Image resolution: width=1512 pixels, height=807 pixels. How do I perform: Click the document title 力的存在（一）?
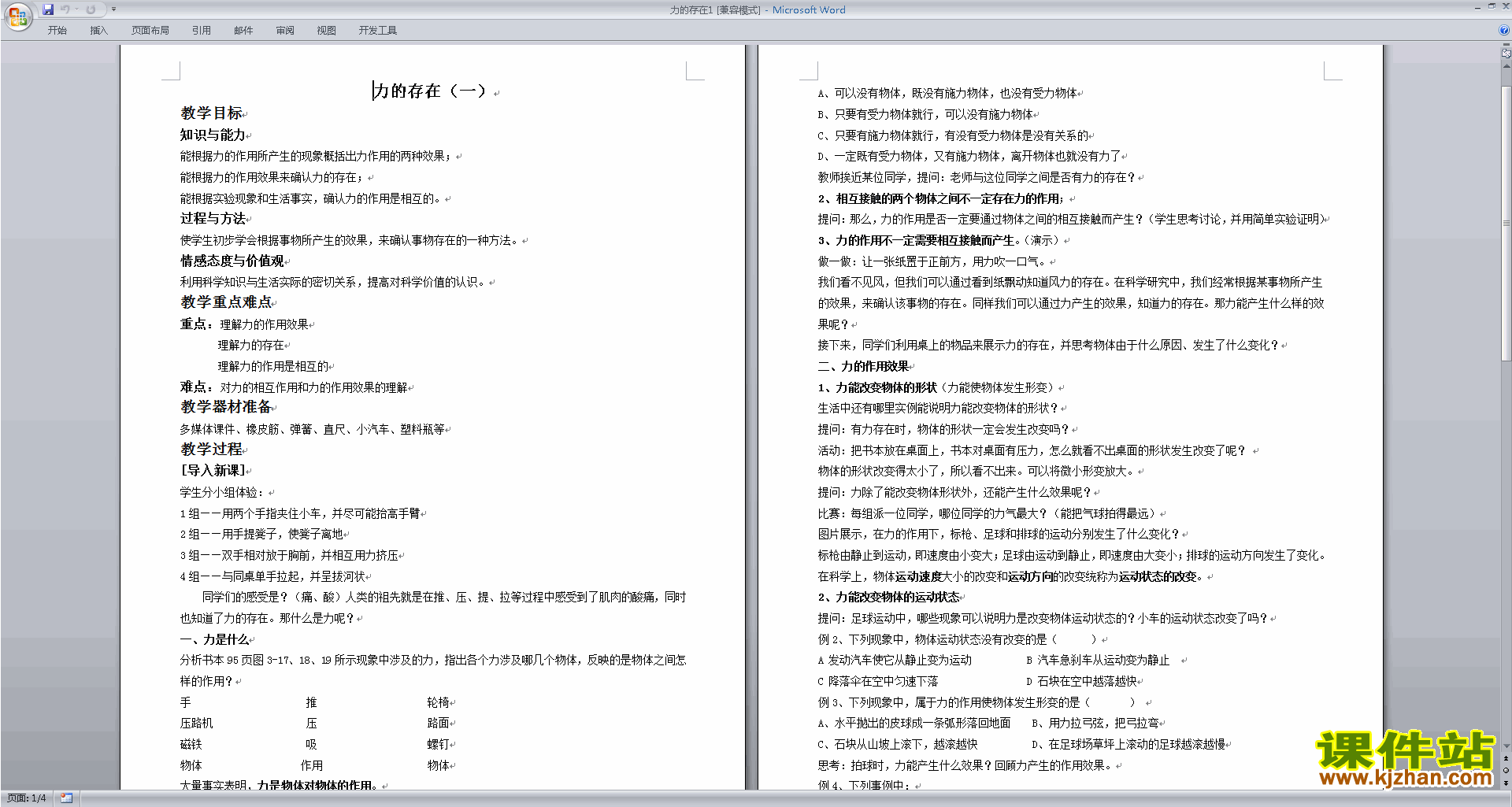[x=430, y=91]
